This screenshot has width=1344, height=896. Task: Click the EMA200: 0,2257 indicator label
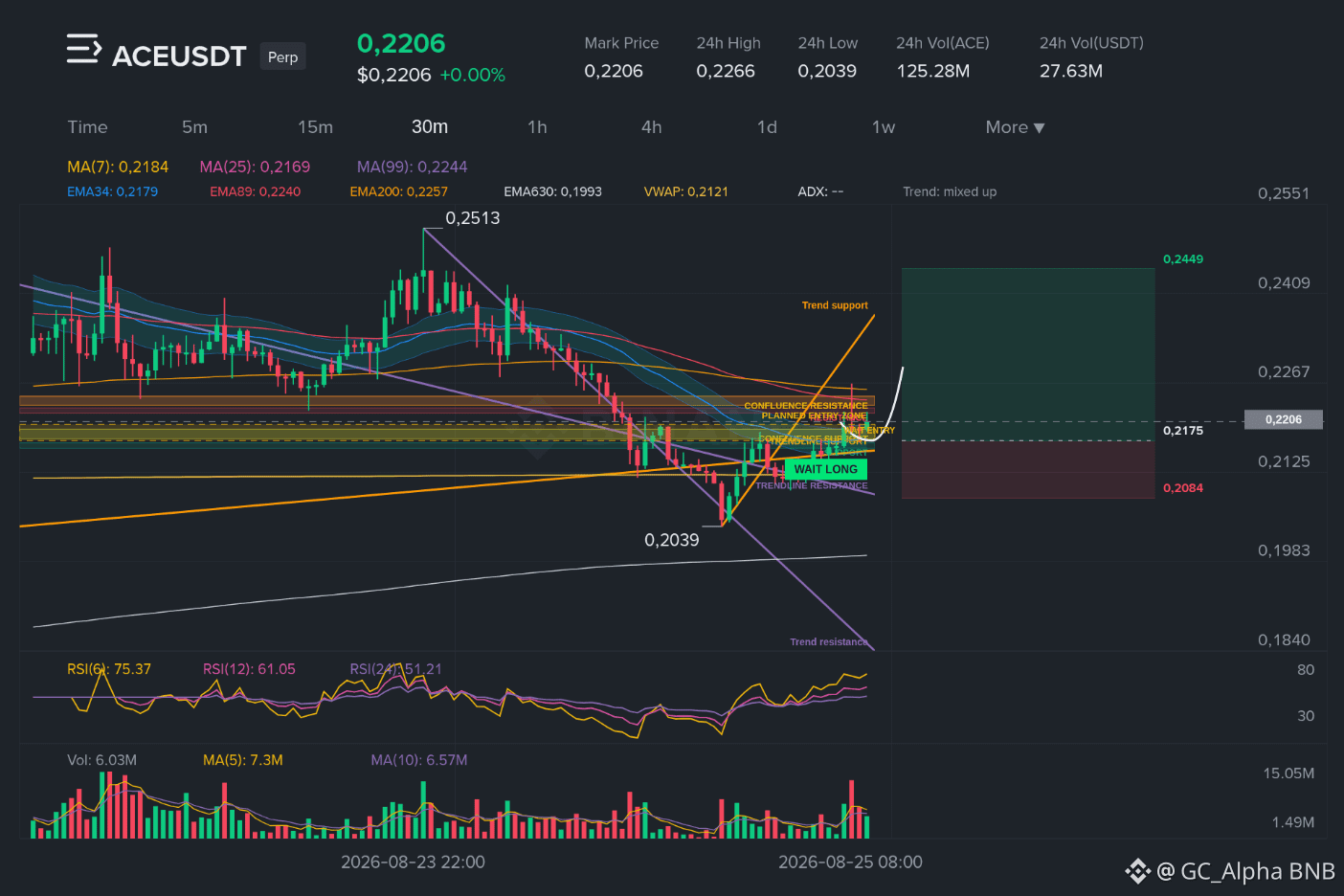398,191
